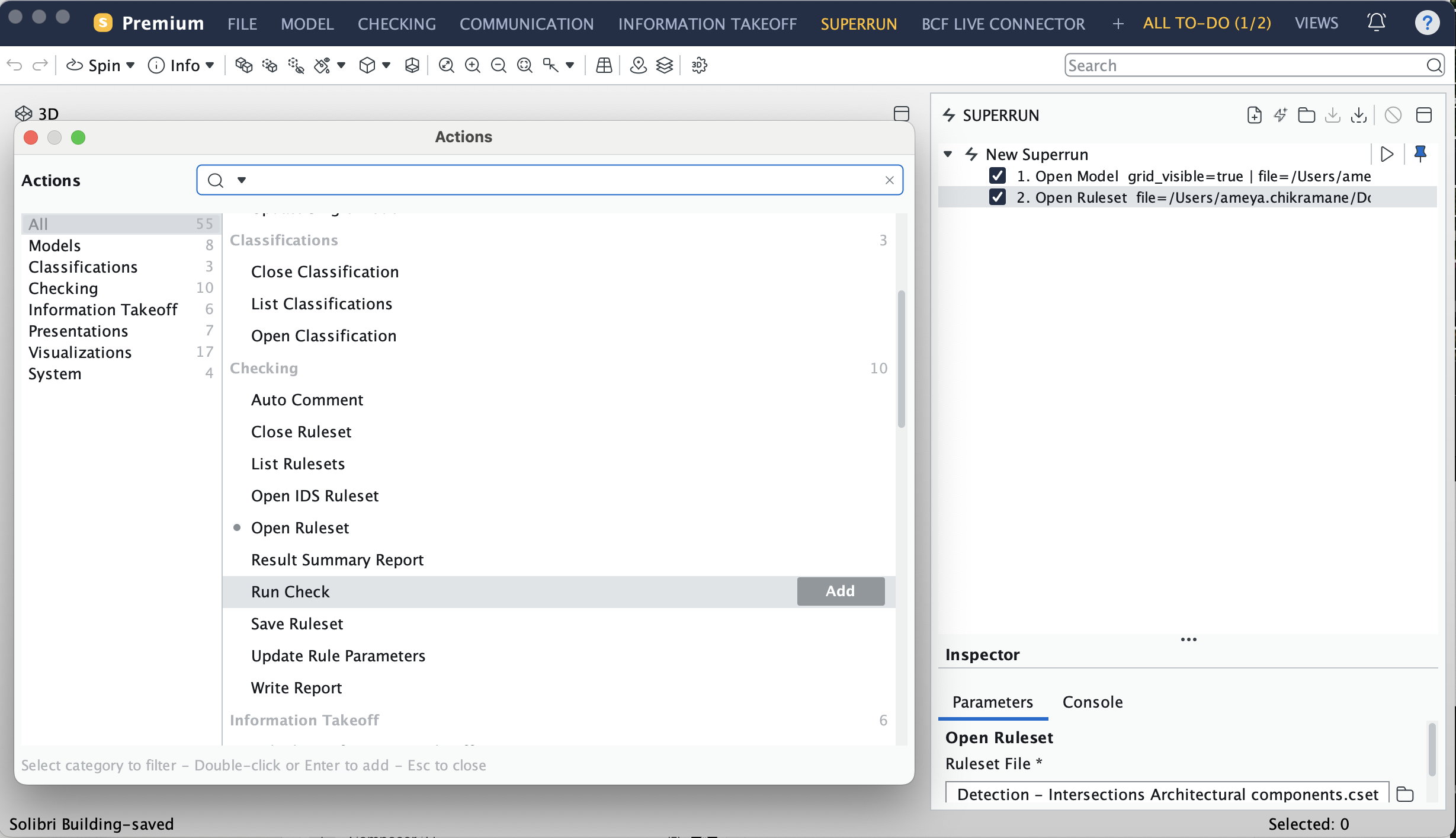Click the Redo arrow in the toolbar

40,65
